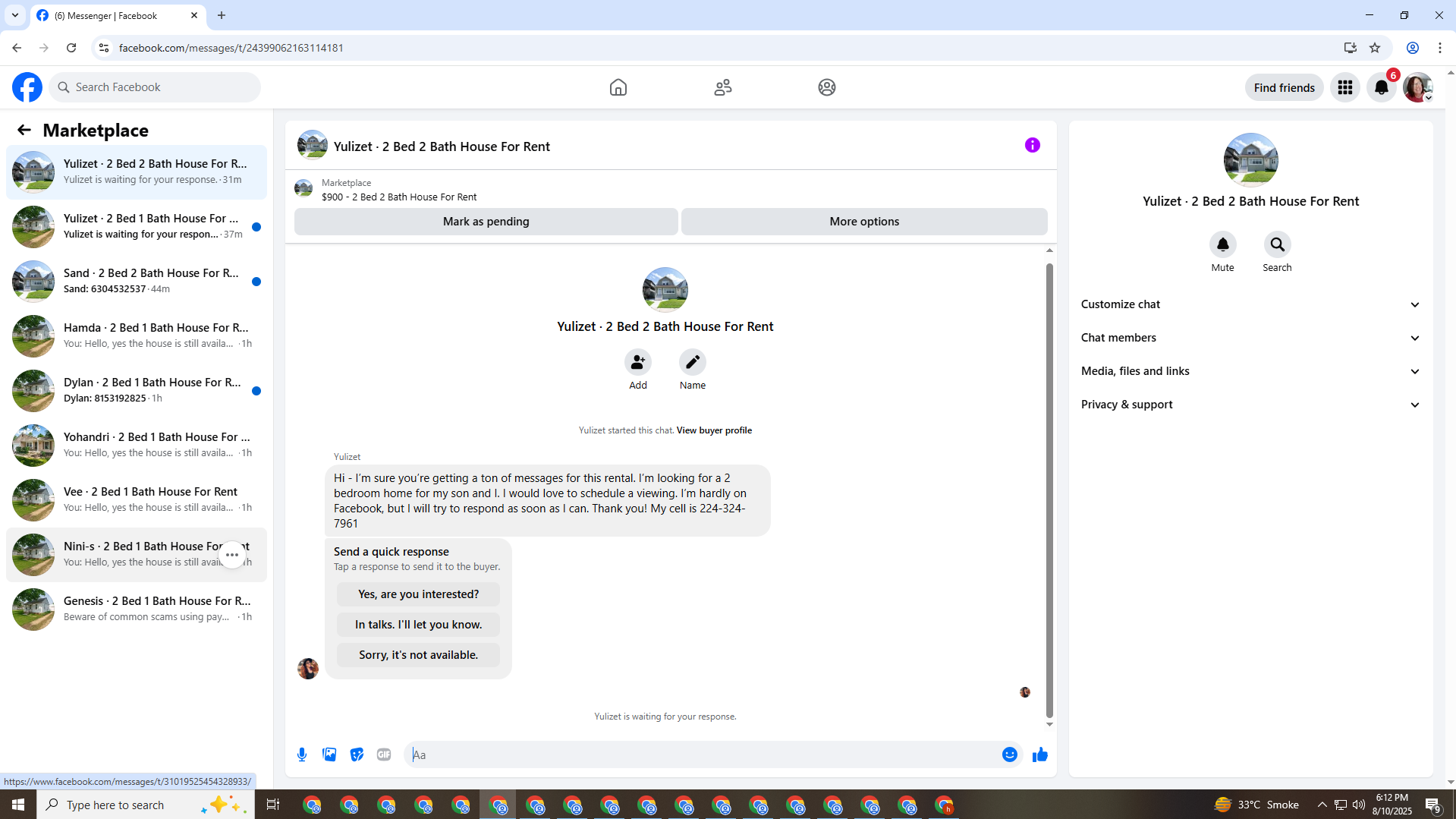Open the Hamda conversation
The width and height of the screenshot is (1456, 819).
click(x=137, y=336)
